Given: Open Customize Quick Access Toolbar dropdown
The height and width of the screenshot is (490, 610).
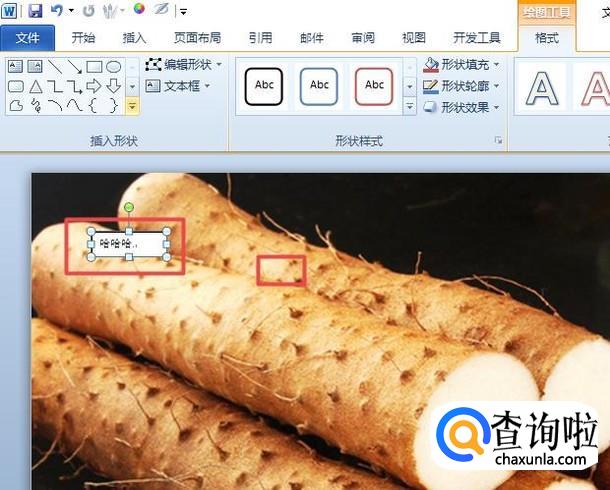Looking at the screenshot, I should tap(183, 12).
